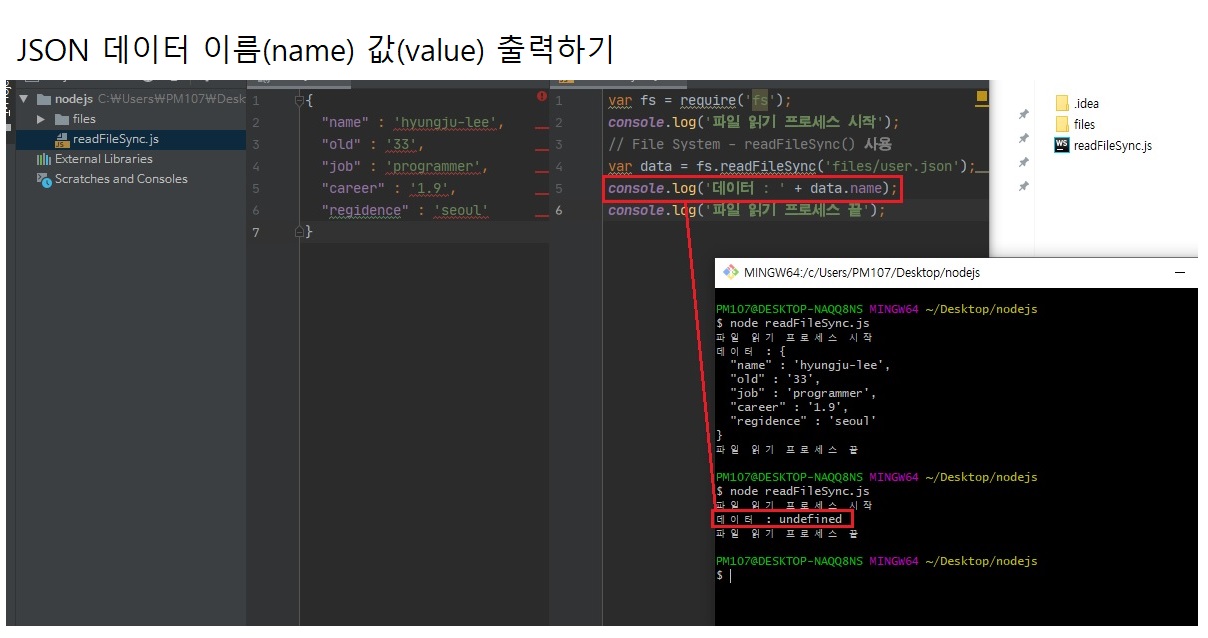Click the yellow warning indicator in JS editor
The width and height of the screenshot is (1208, 638).
(x=981, y=97)
